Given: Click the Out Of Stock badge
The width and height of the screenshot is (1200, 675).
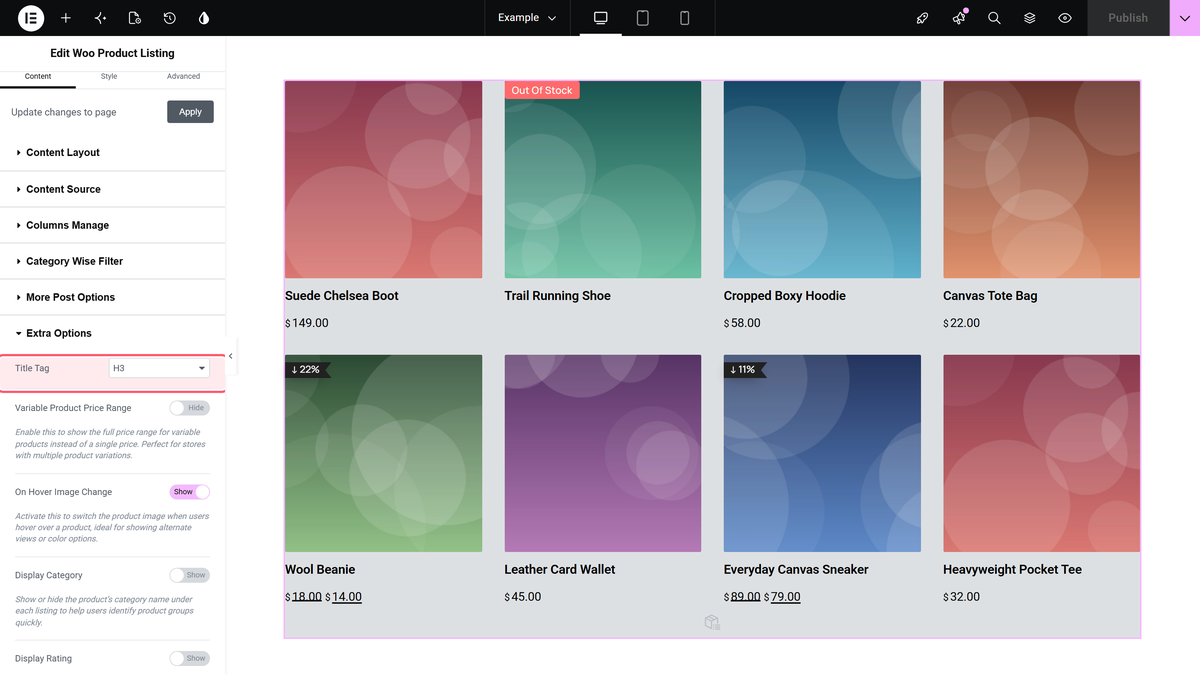Looking at the screenshot, I should tap(542, 90).
